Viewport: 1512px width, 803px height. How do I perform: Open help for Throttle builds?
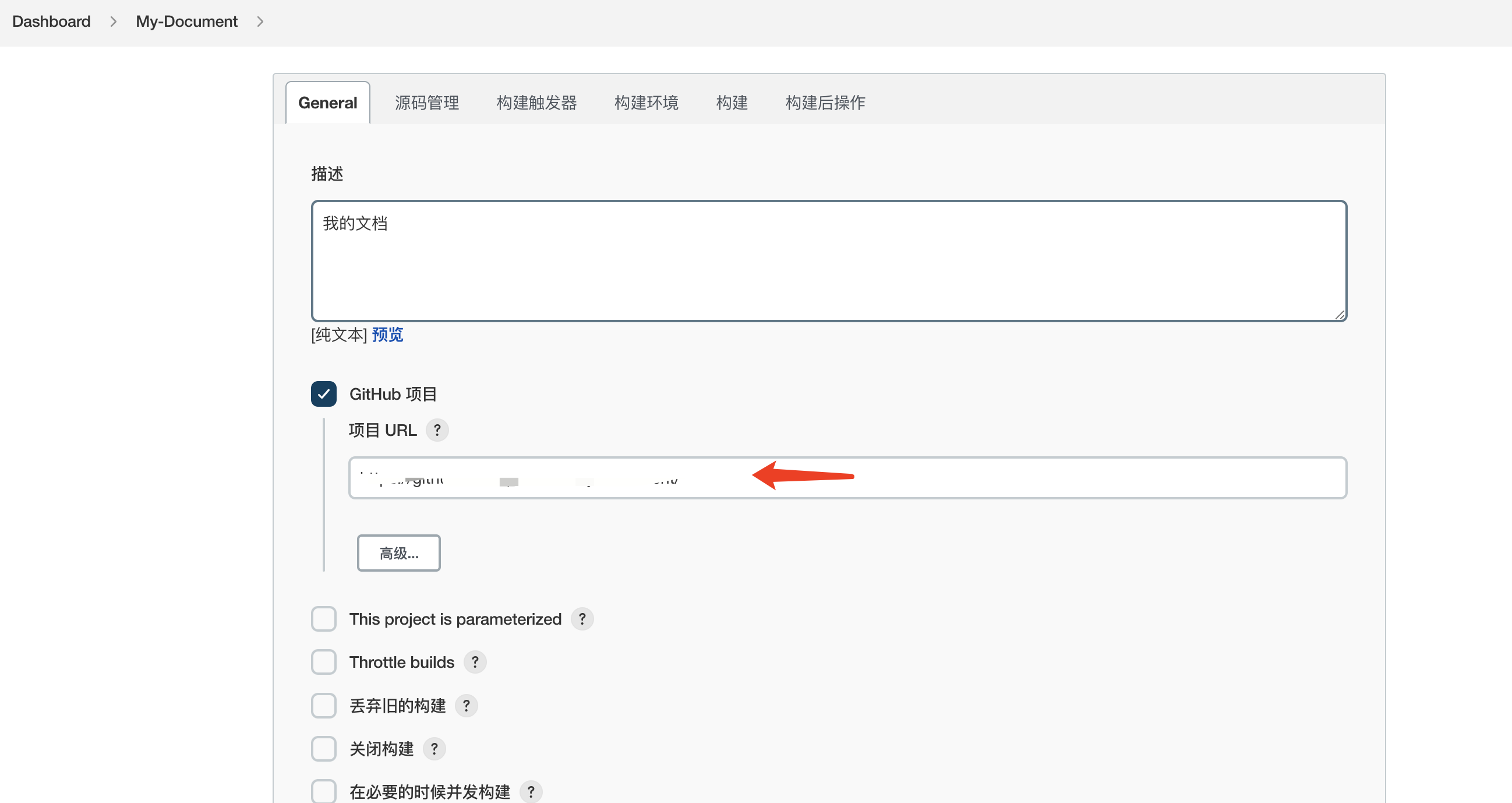(x=475, y=662)
